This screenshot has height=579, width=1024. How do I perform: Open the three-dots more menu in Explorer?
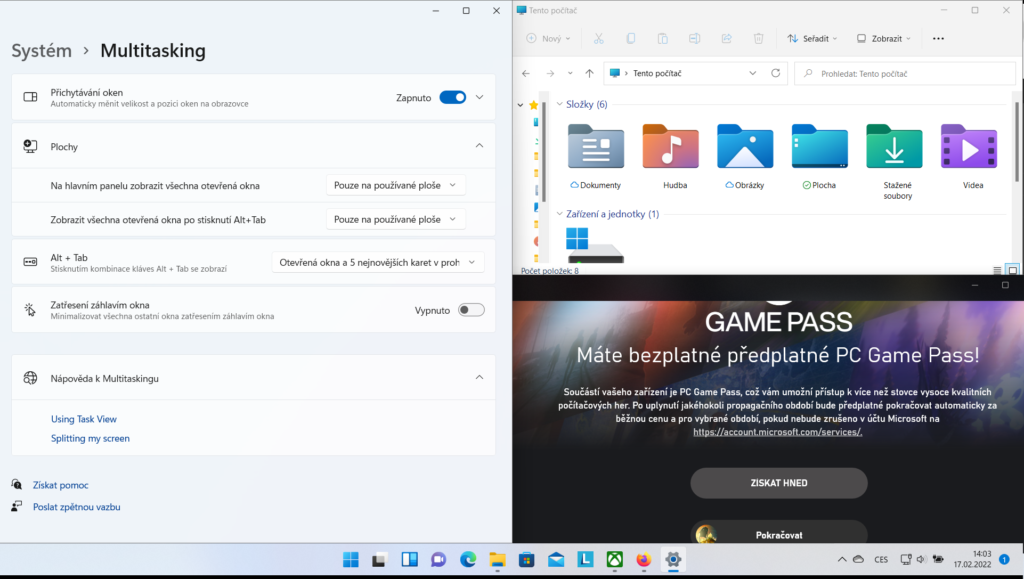(x=938, y=39)
